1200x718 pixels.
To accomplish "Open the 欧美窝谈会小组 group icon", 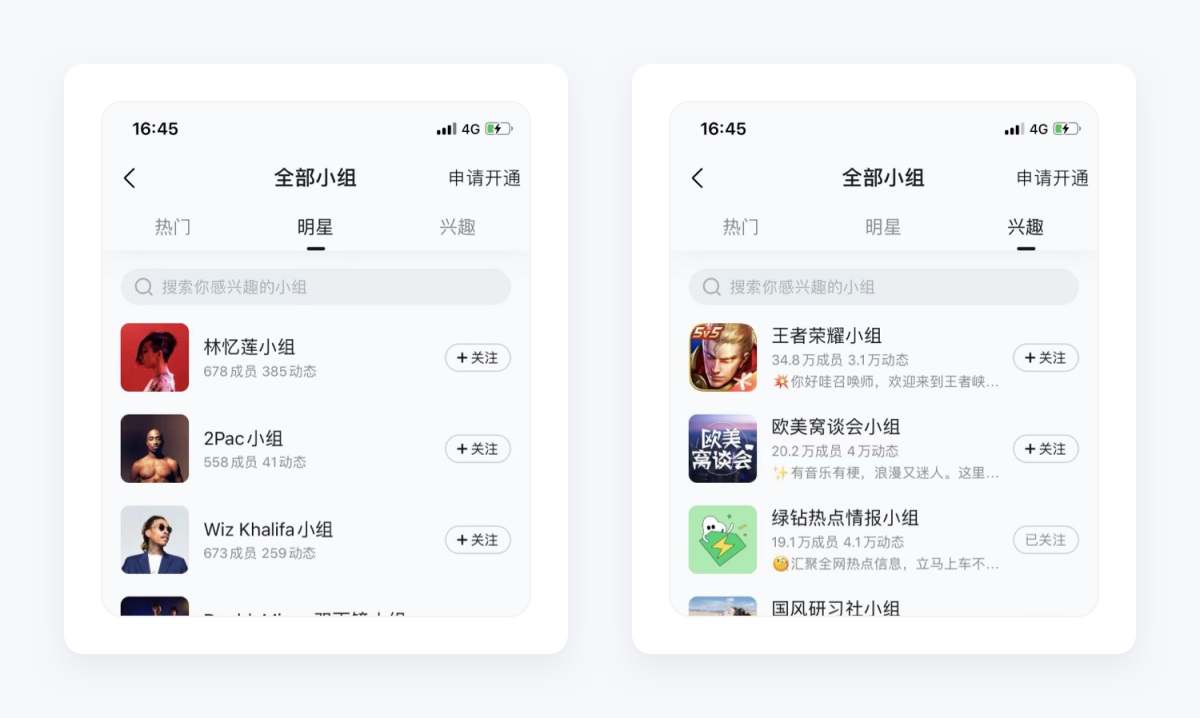I will (x=723, y=448).
